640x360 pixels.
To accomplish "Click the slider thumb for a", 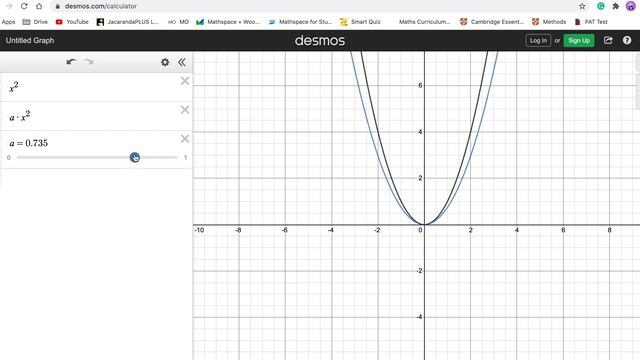I will tap(135, 157).
